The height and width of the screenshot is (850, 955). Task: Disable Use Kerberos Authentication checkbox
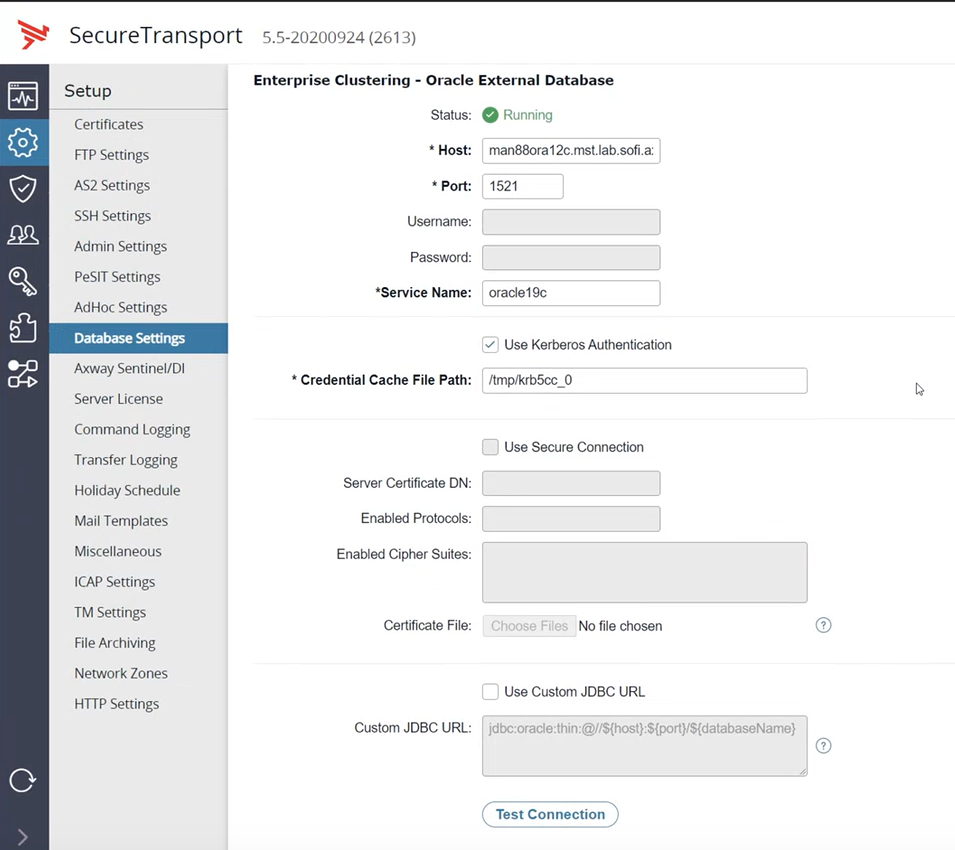point(490,345)
